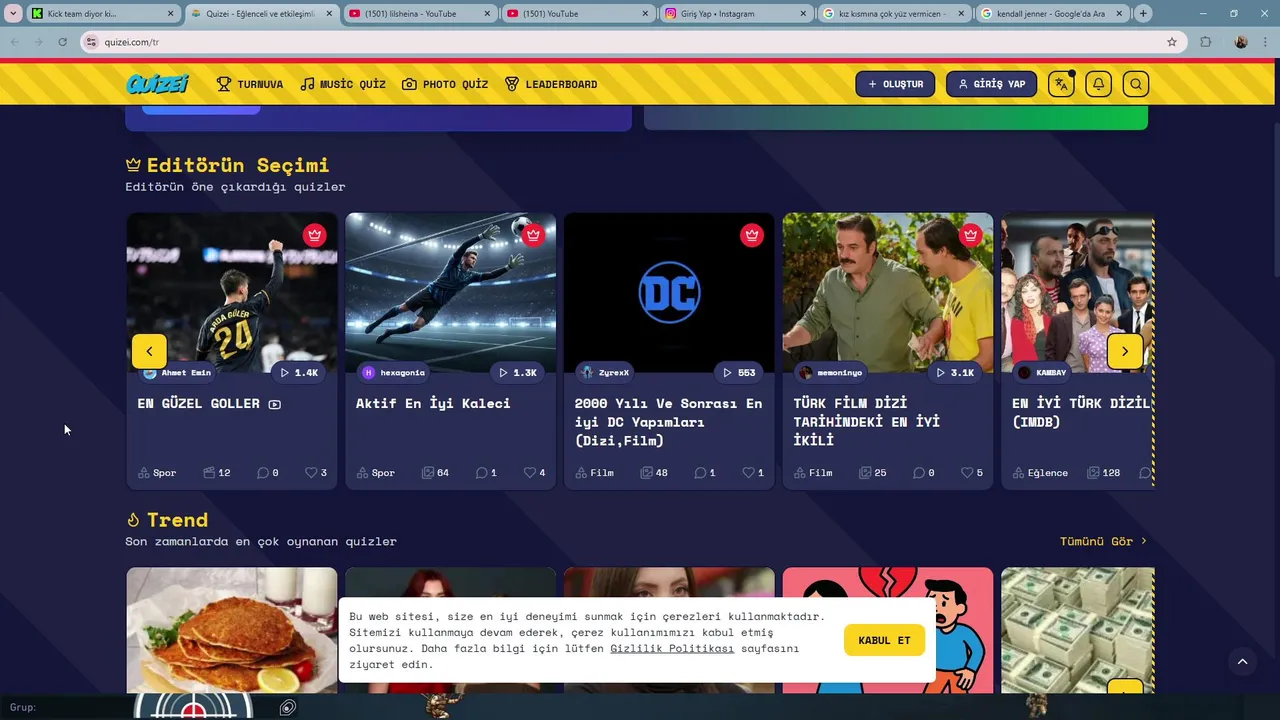Click 3.1K play count badge
This screenshot has width=1280, height=720.
pyautogui.click(x=954, y=372)
